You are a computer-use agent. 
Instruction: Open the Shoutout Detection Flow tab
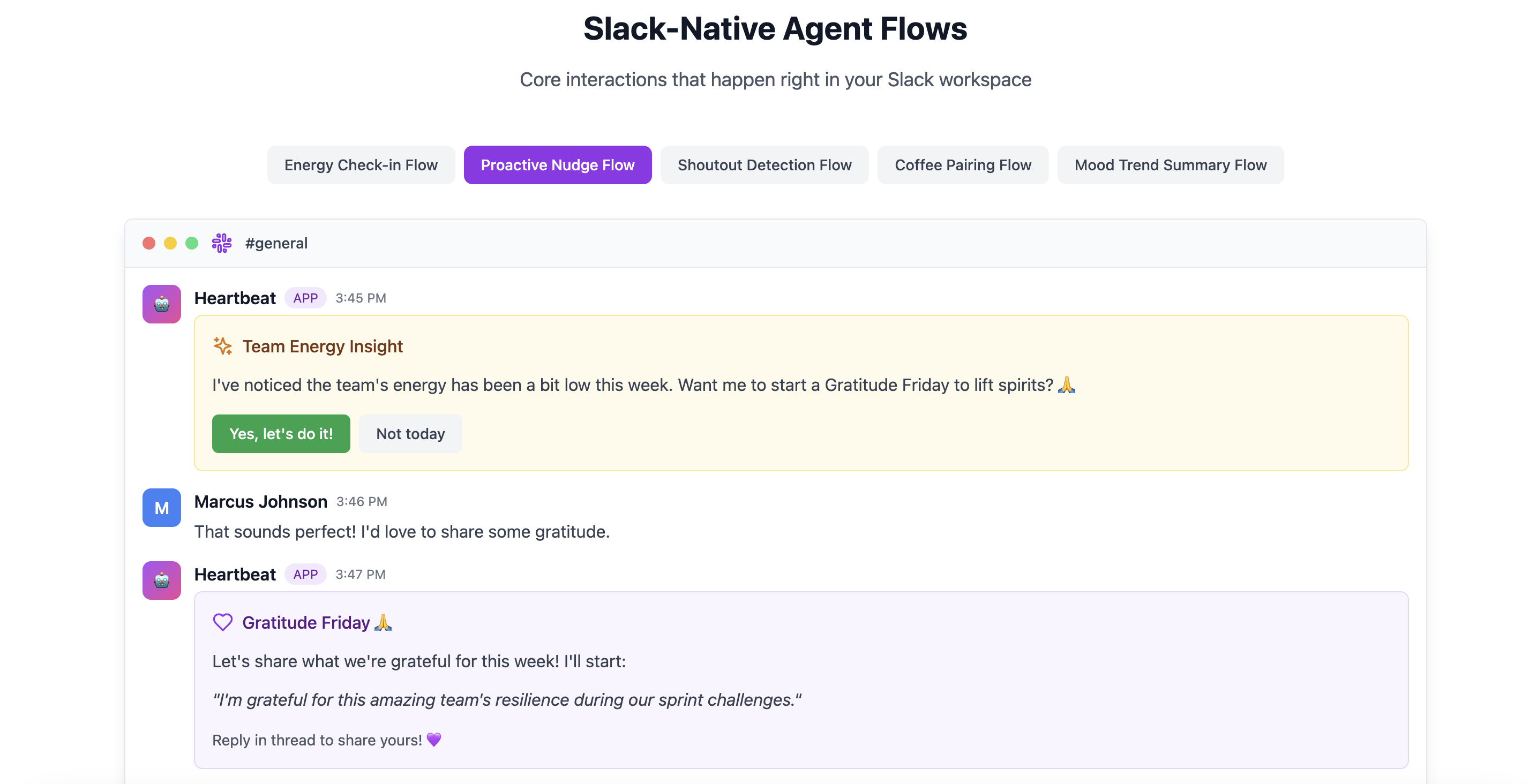(764, 165)
